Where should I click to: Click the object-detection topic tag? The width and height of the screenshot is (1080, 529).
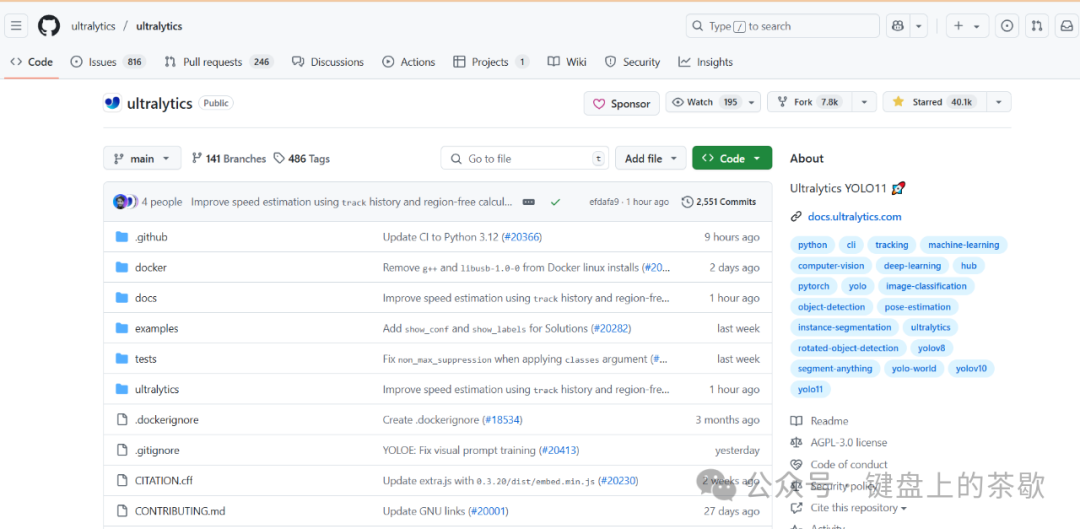tap(831, 307)
